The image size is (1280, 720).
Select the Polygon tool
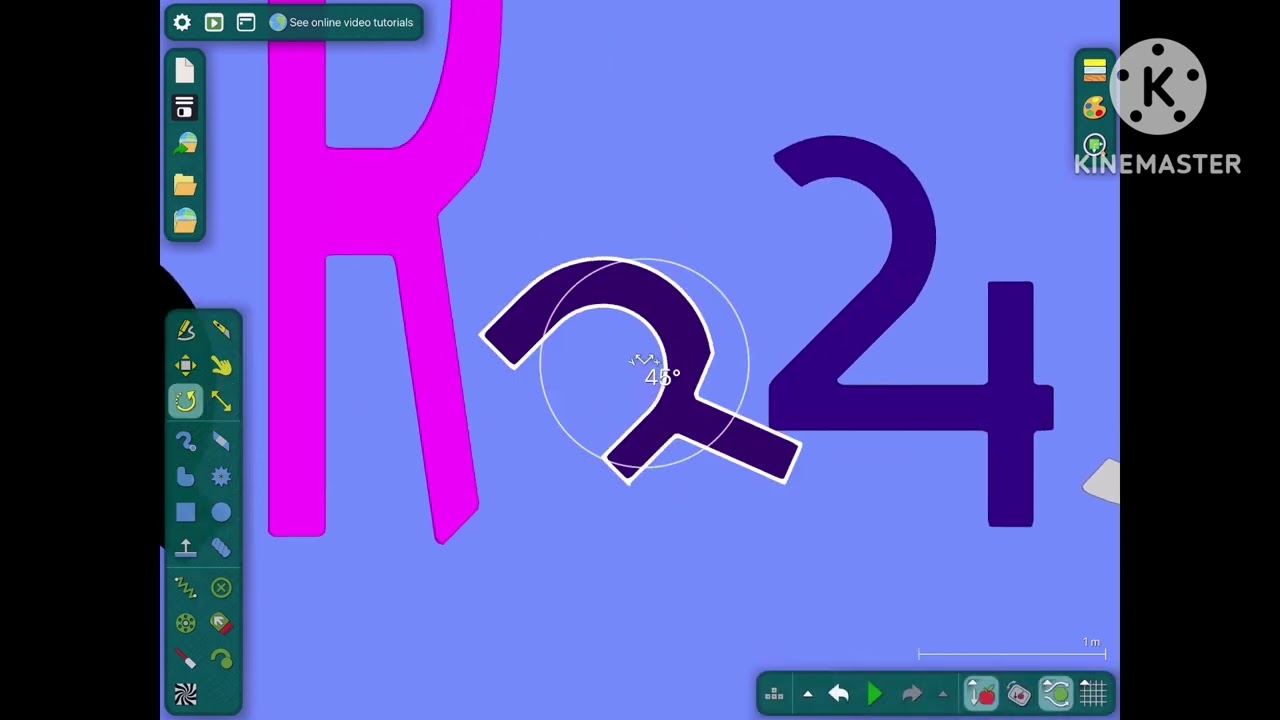pyautogui.click(x=186, y=477)
